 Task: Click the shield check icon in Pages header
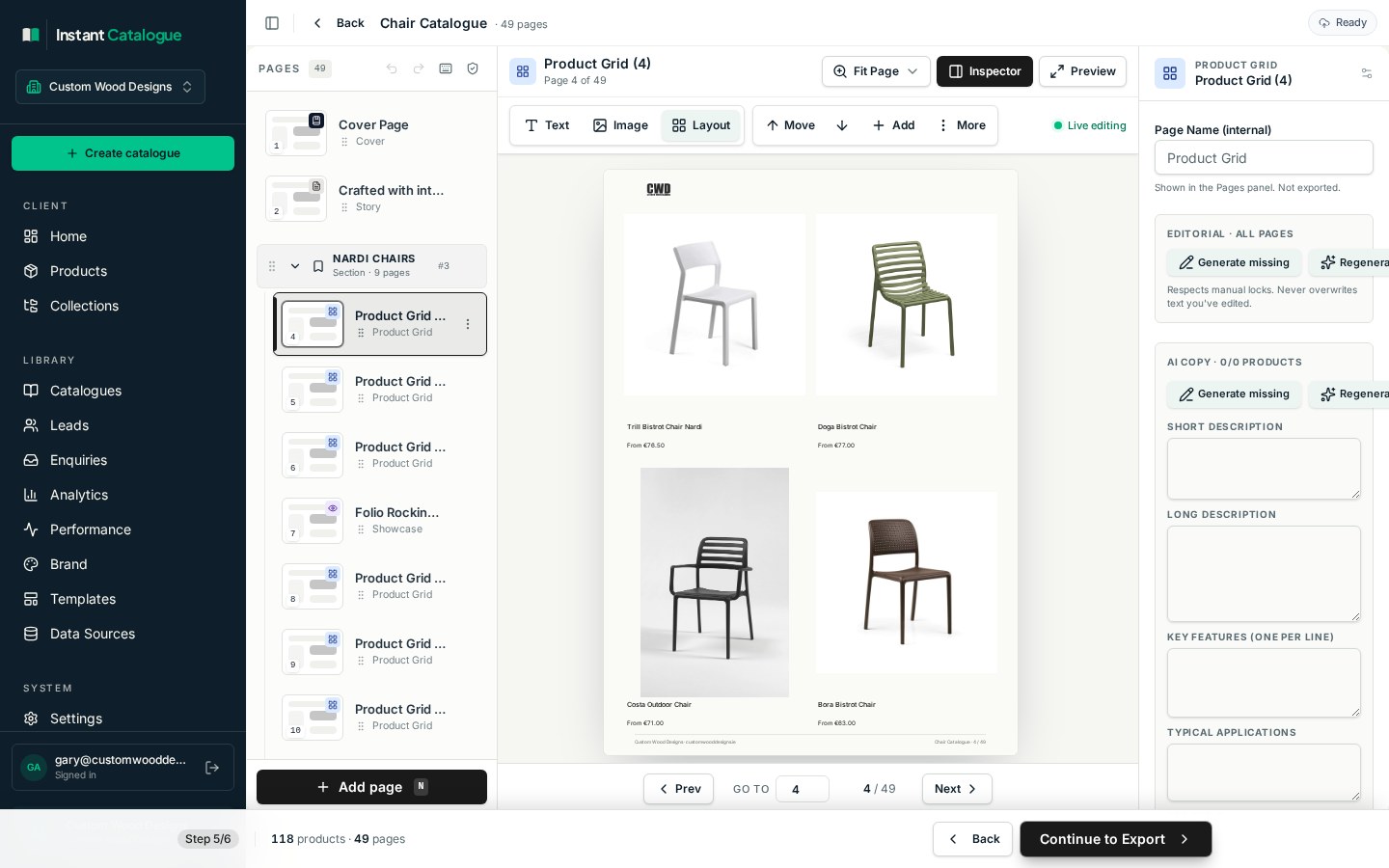[x=473, y=68]
